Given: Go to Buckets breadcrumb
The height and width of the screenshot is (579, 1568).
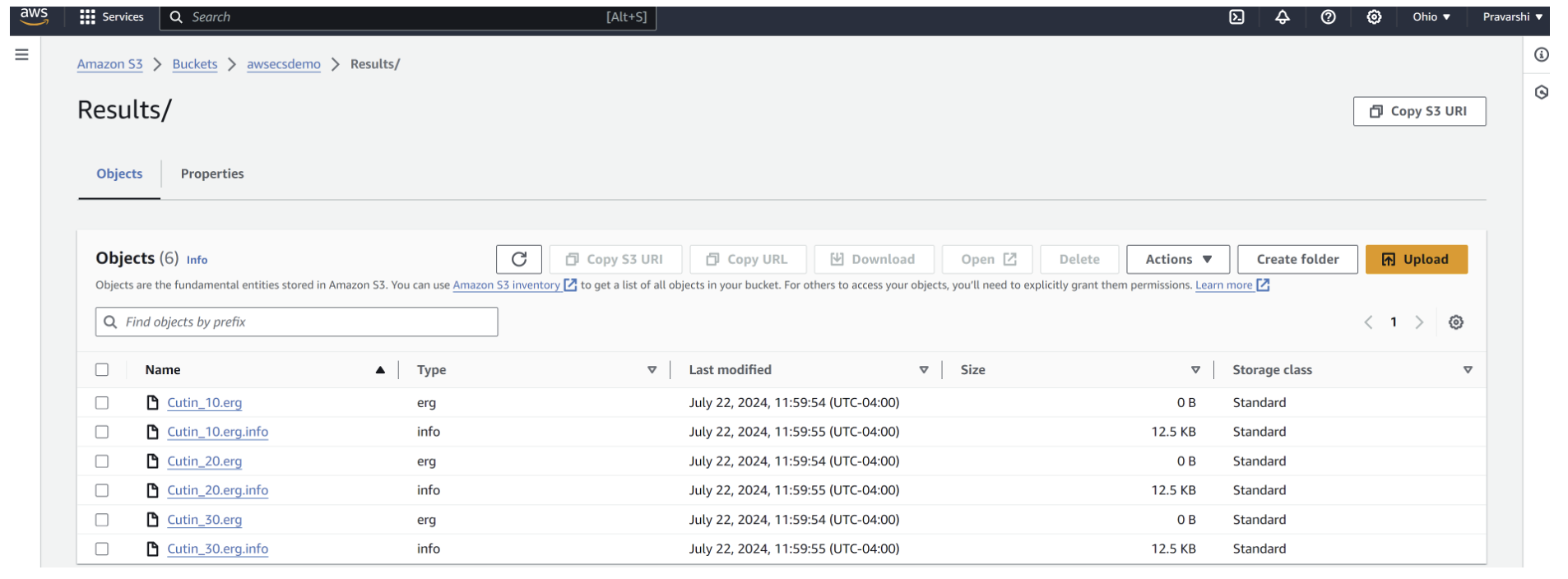Looking at the screenshot, I should (x=195, y=64).
